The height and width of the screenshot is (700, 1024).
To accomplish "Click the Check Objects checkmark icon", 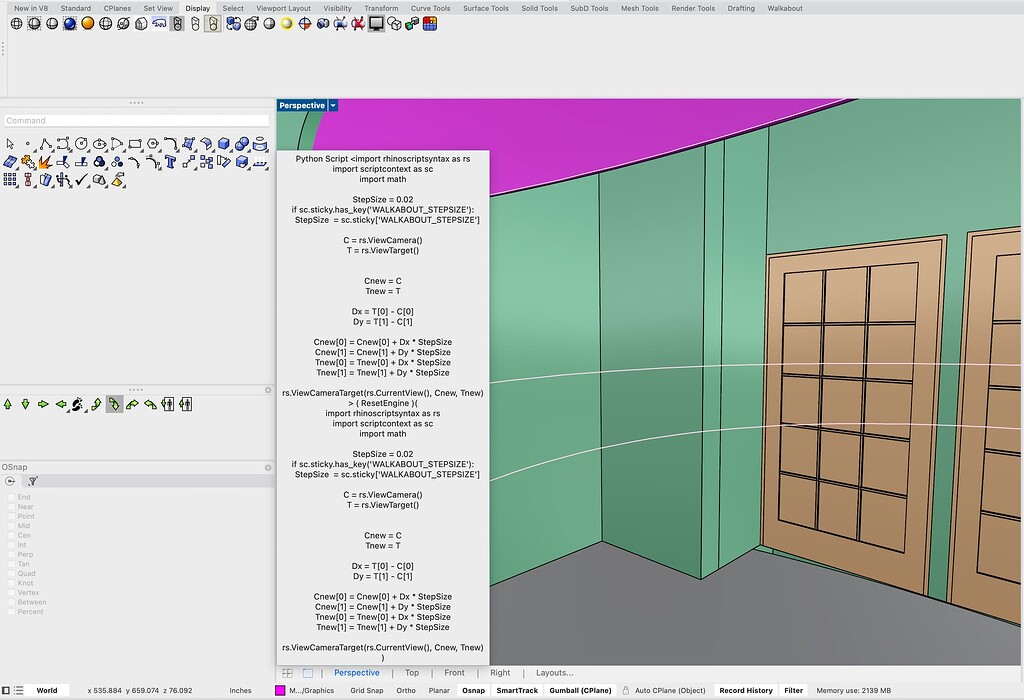I will (x=82, y=180).
